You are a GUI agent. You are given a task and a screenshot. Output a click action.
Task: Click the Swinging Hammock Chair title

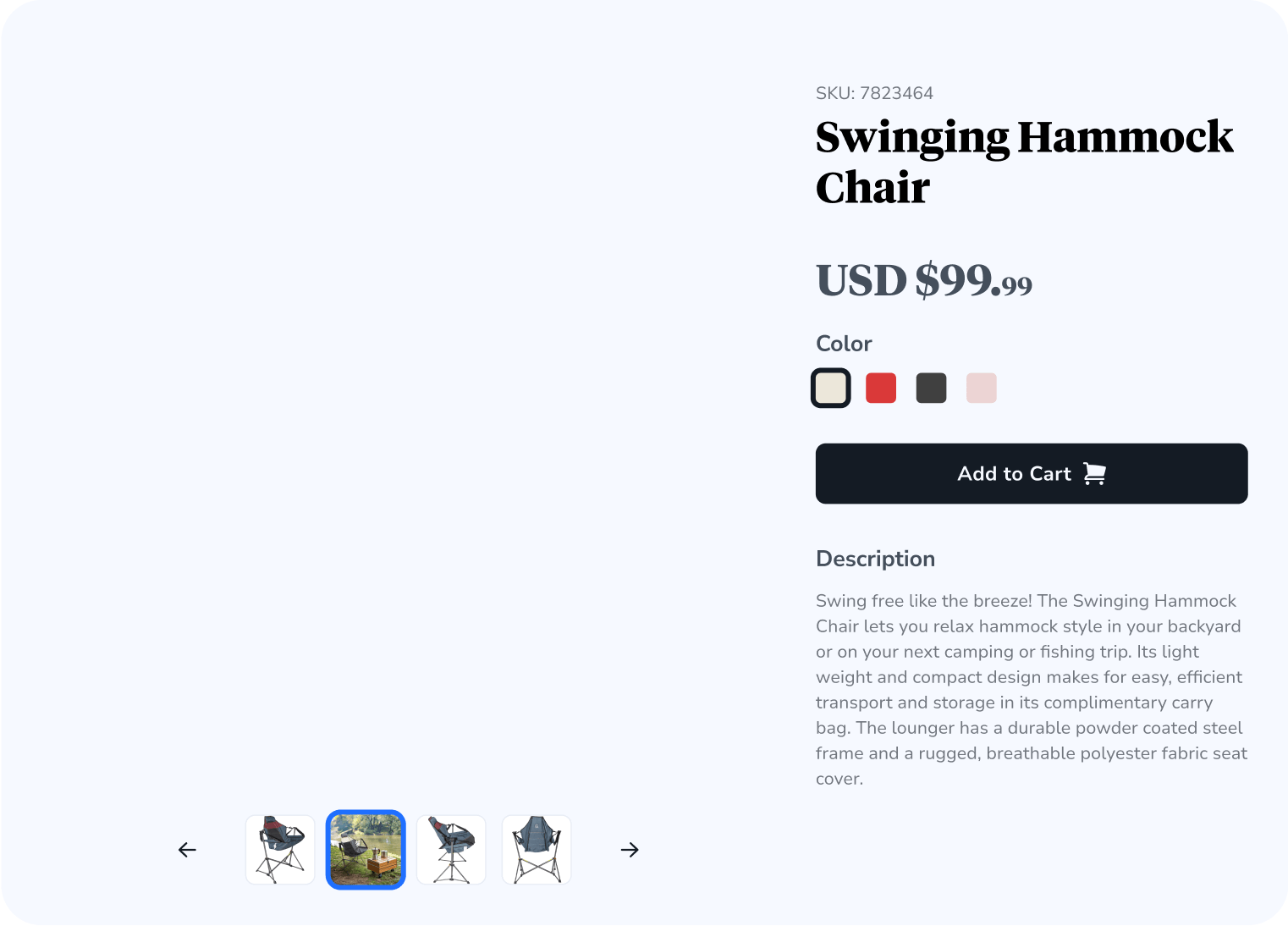pyautogui.click(x=1024, y=162)
